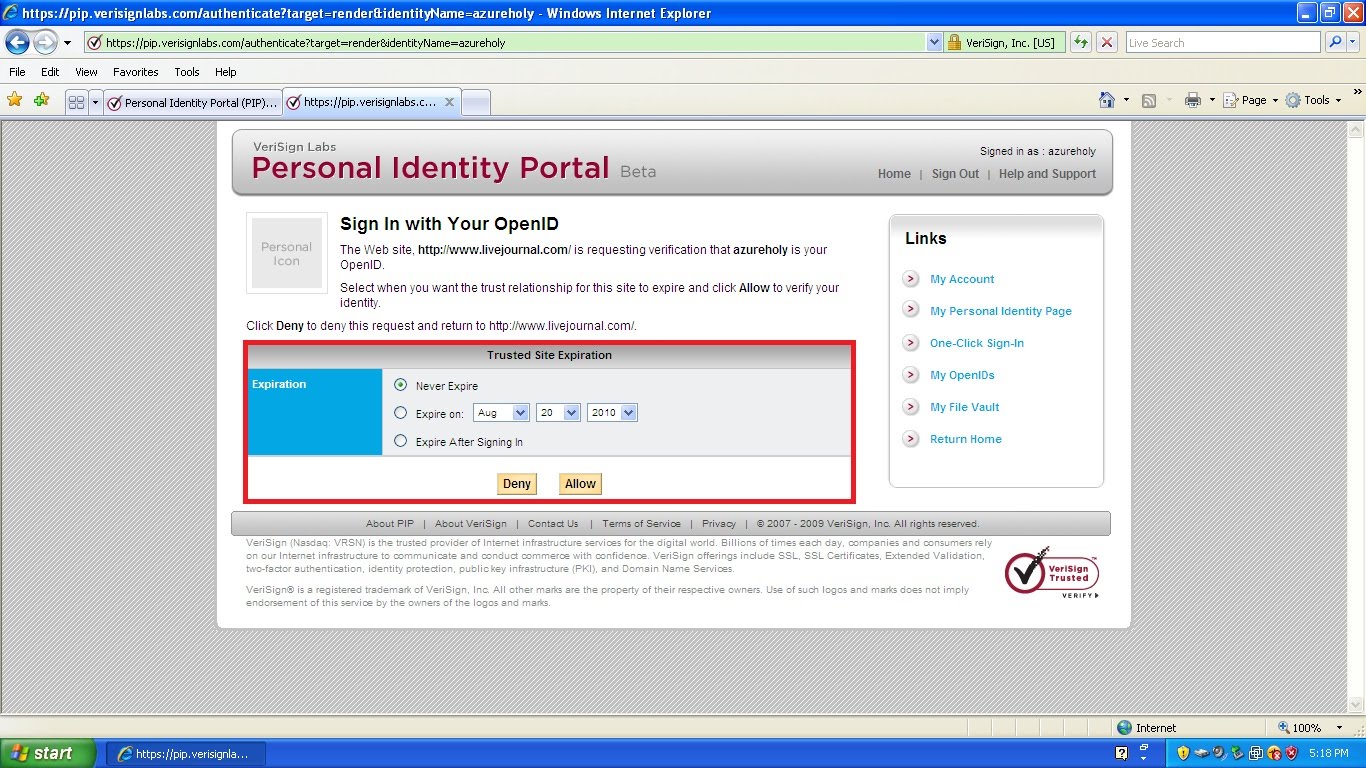1366x768 pixels.
Task: Click the VeriSign Trusted verify seal
Action: 1052,572
